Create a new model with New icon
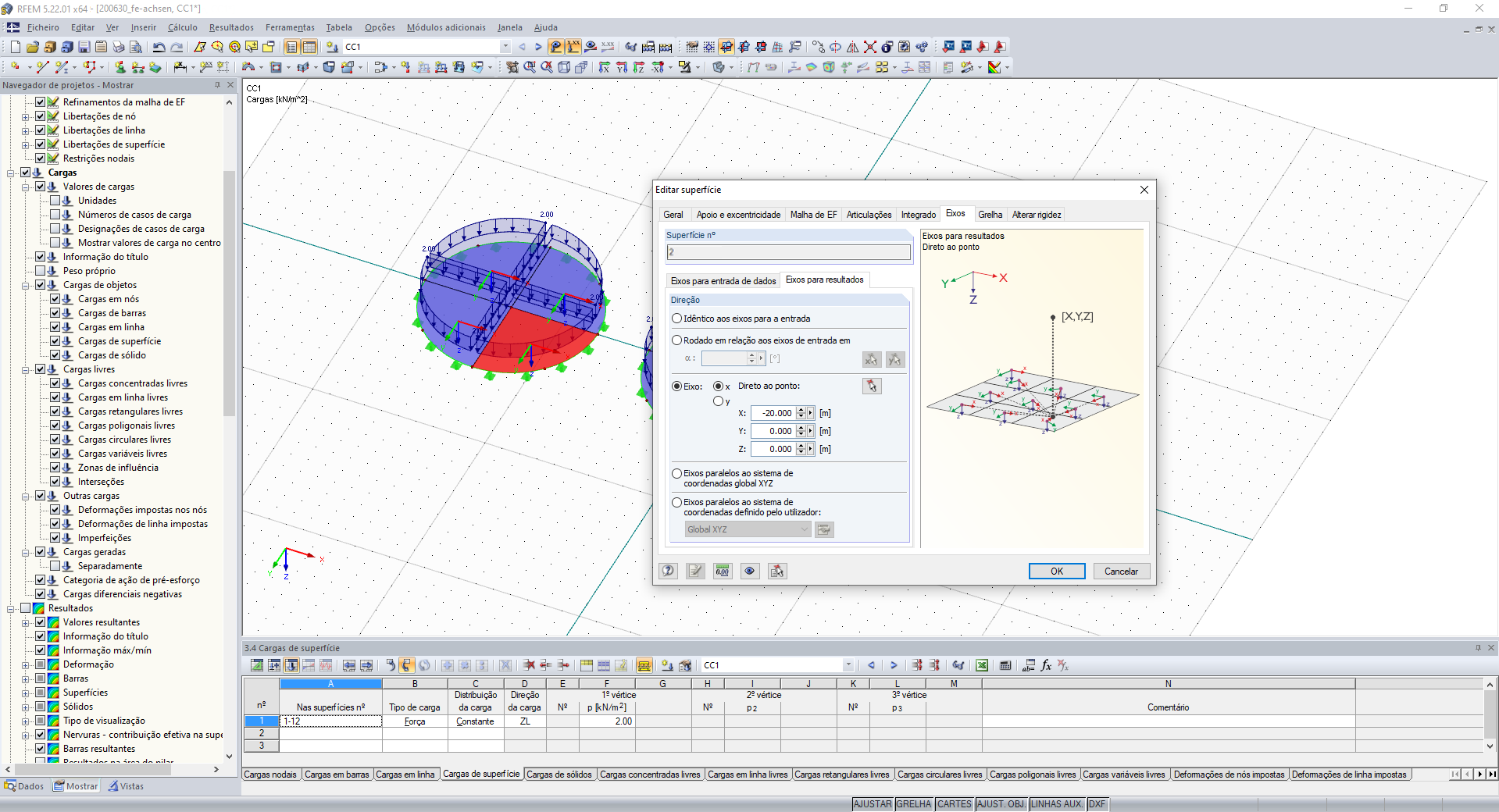The height and width of the screenshot is (812, 1499). click(15, 47)
